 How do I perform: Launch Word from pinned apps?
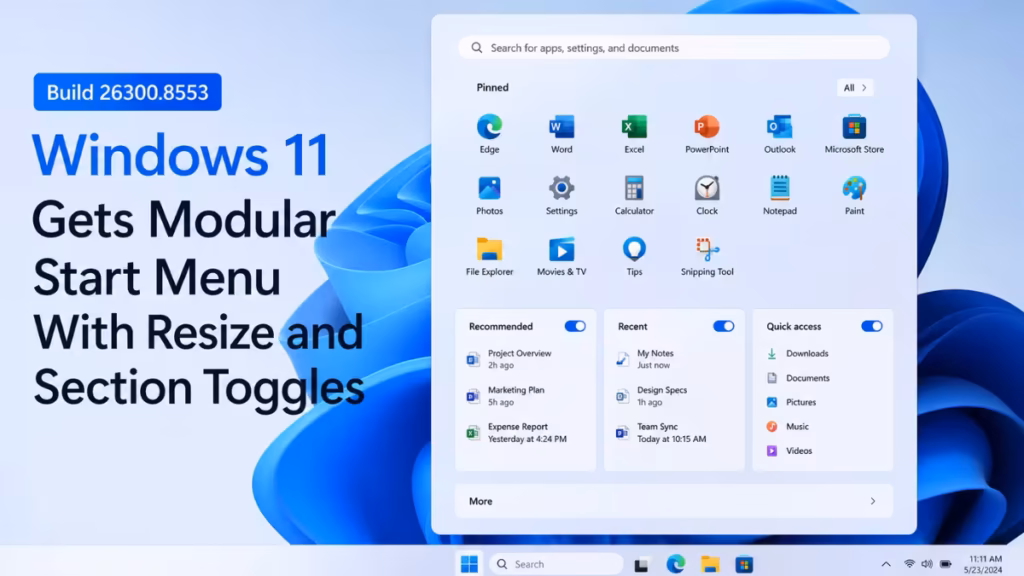click(562, 133)
